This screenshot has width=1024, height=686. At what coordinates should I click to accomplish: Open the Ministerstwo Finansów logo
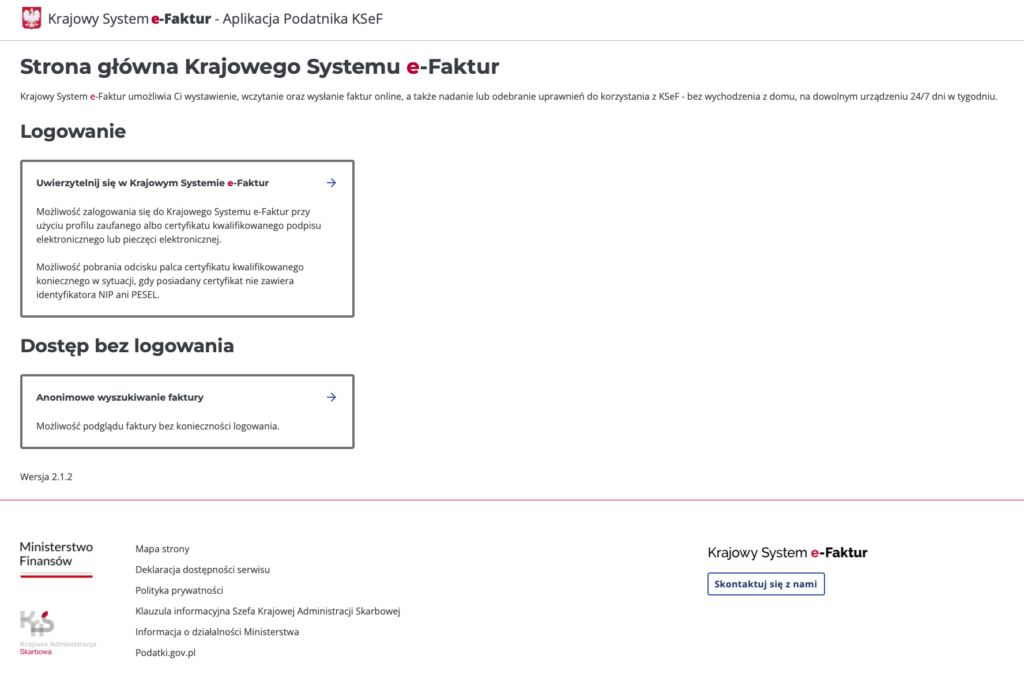point(56,558)
